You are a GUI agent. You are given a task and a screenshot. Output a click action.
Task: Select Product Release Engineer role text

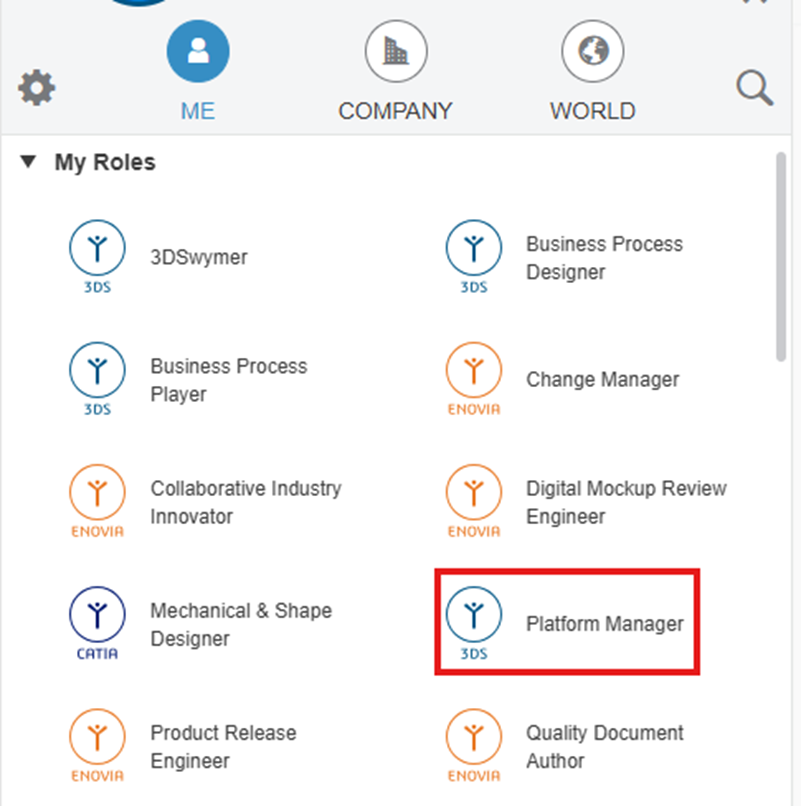point(223,746)
